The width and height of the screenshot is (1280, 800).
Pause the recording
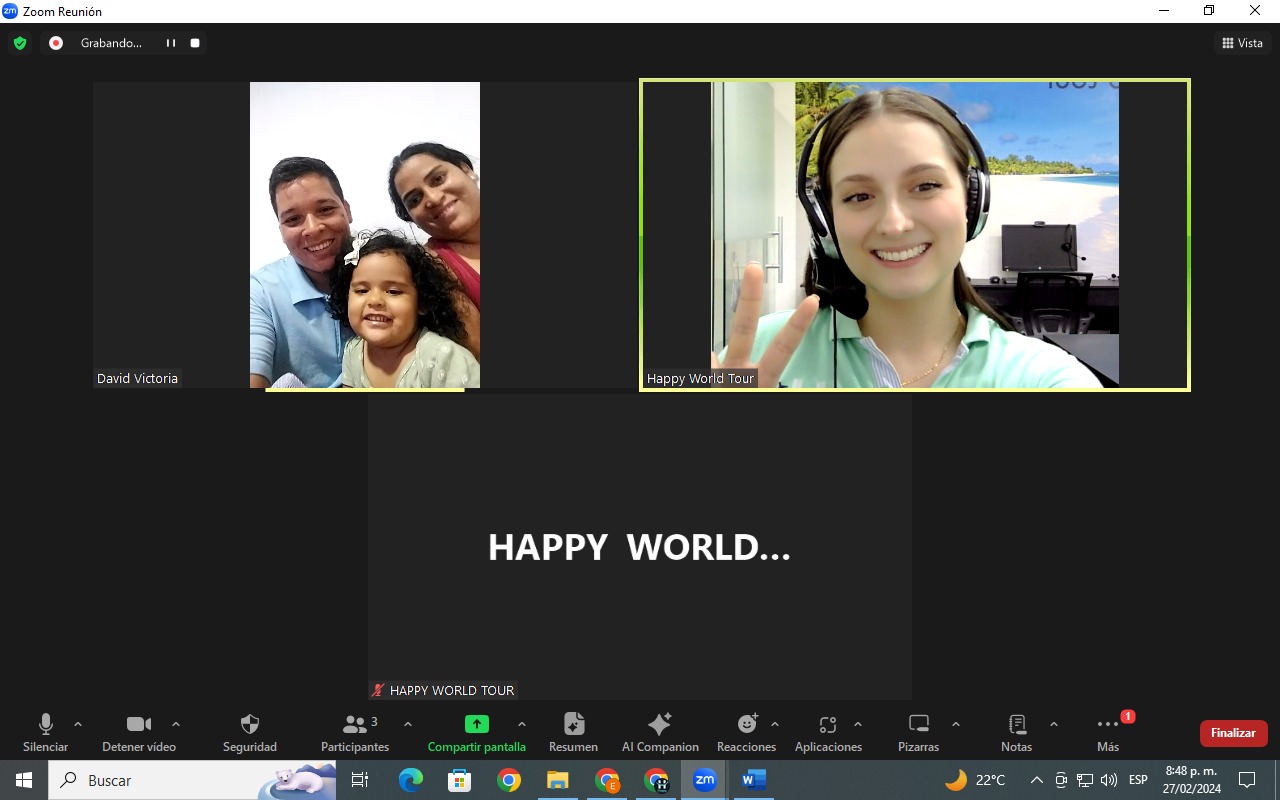pyautogui.click(x=171, y=43)
